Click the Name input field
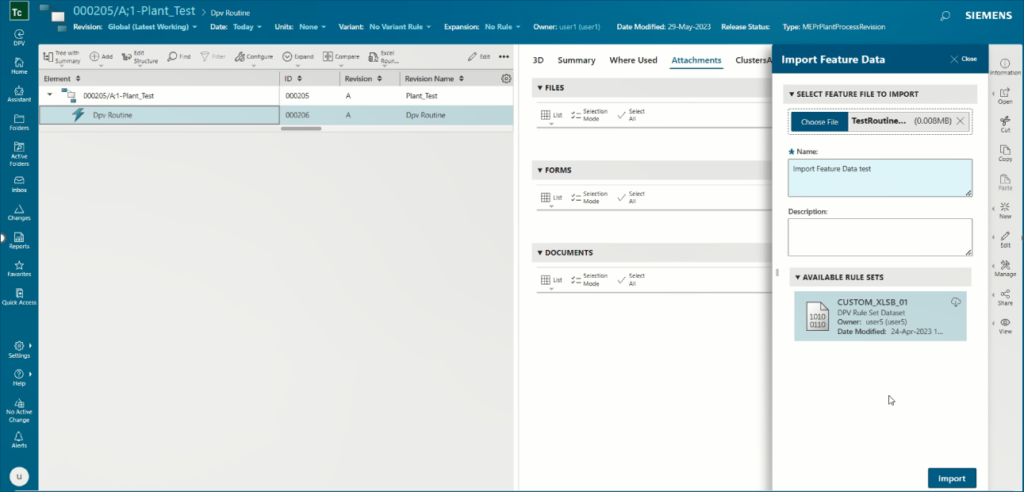This screenshot has height=492, width=1024. tap(880, 178)
